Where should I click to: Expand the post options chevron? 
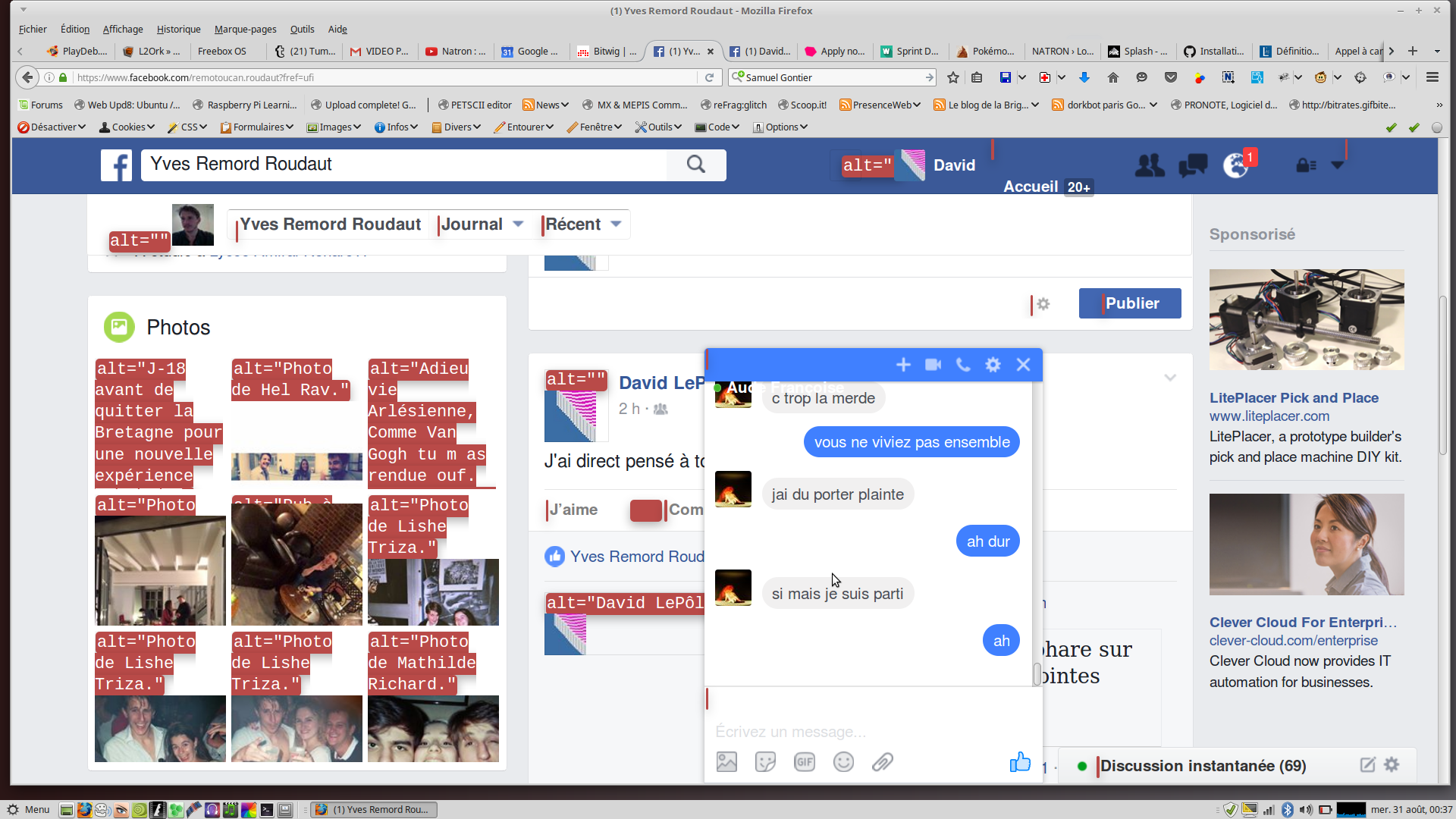click(1170, 378)
